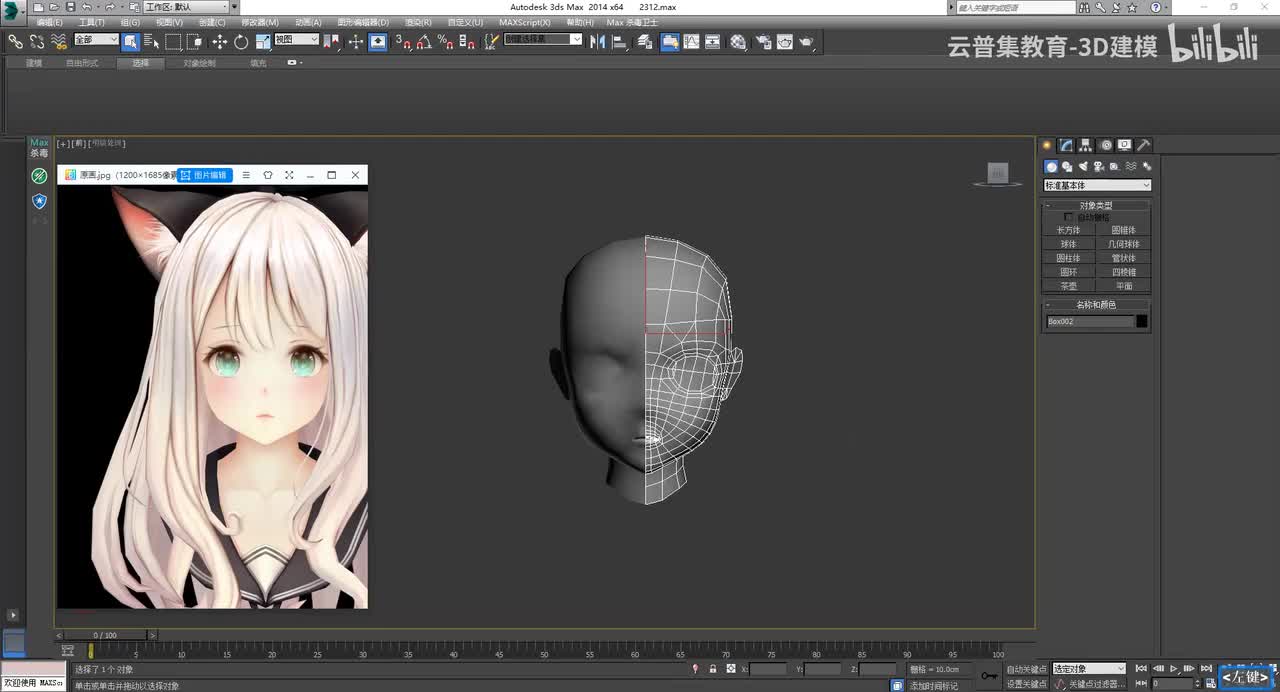This screenshot has width=1280, height=692.
Task: Click the 长方体 box button
Action: (x=1068, y=230)
